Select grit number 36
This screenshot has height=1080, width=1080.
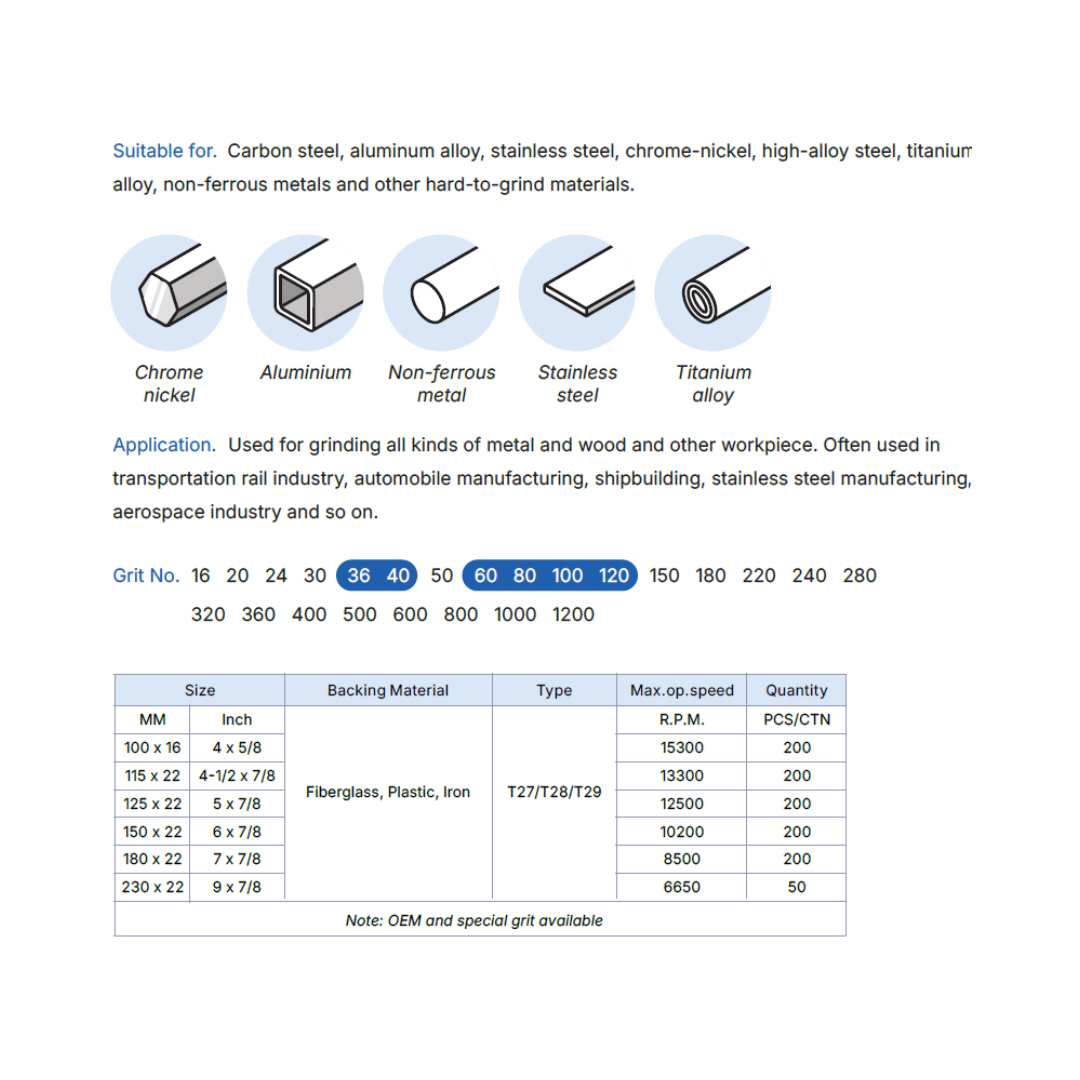point(359,575)
